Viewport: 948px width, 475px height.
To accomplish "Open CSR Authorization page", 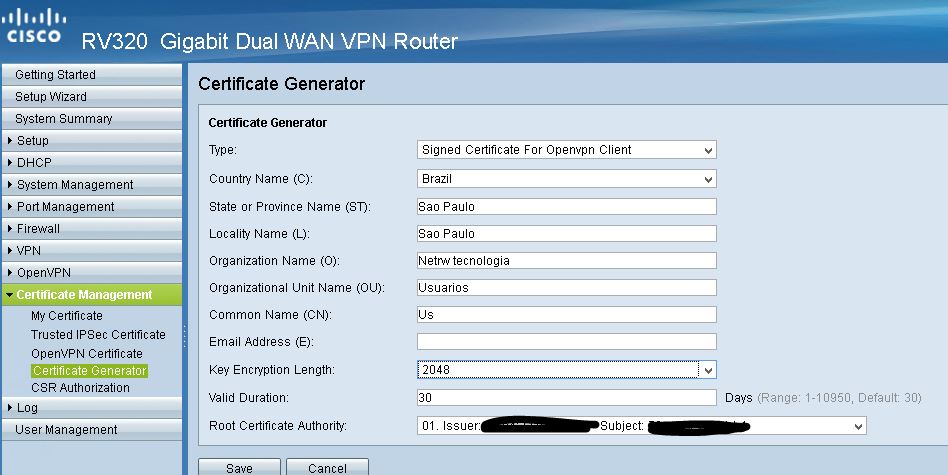I will click(x=80, y=387).
